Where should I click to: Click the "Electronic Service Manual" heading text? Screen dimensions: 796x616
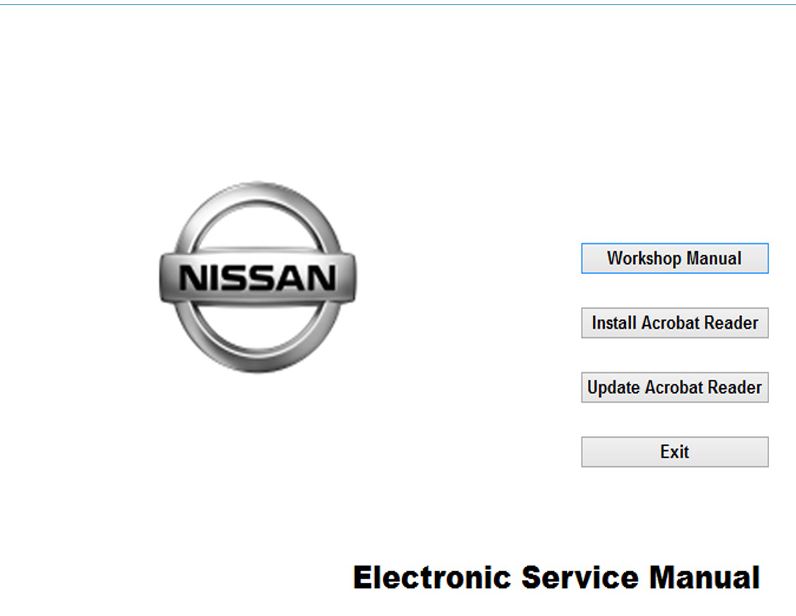tap(556, 578)
